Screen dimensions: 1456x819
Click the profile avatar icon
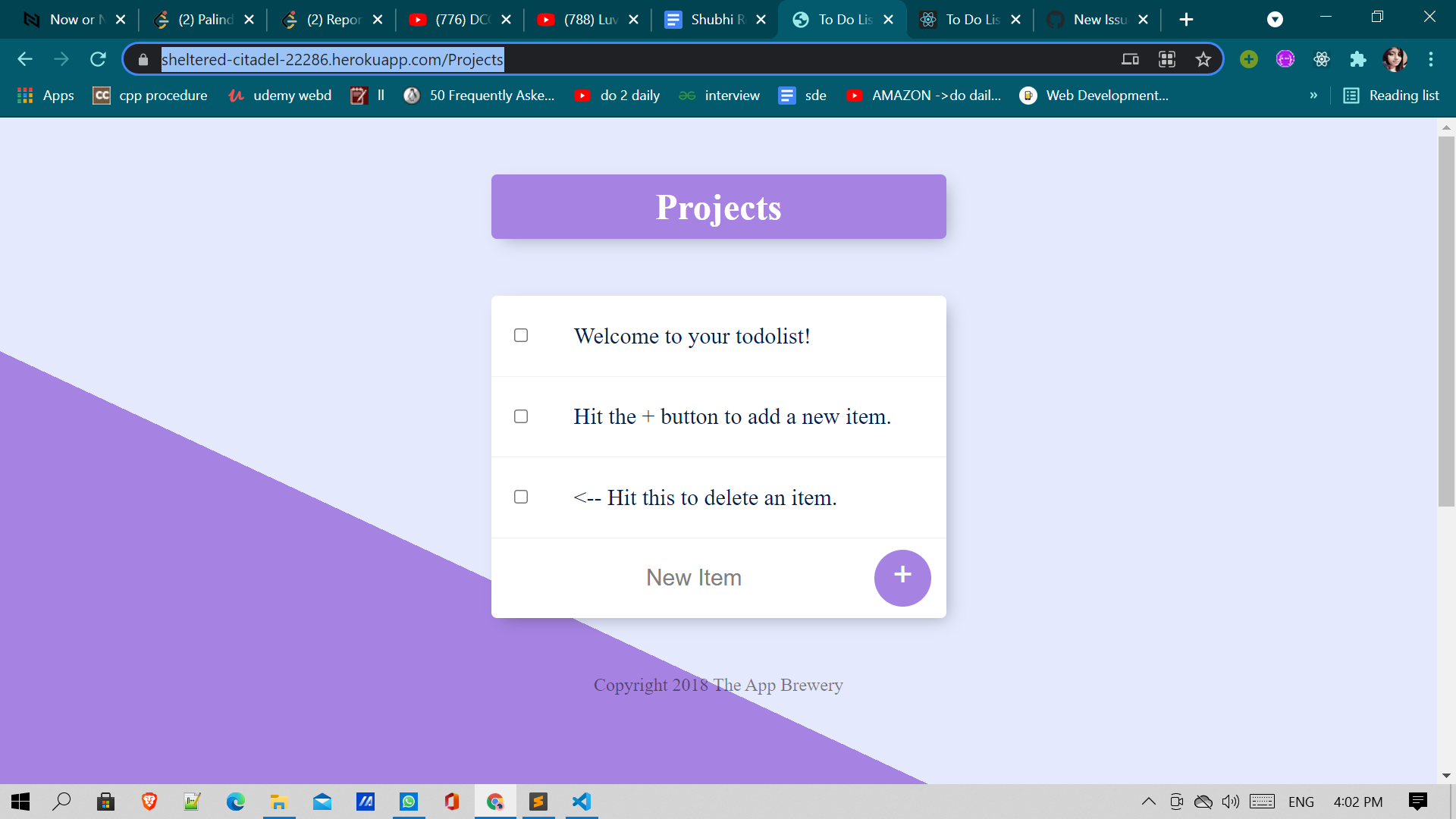click(1395, 59)
